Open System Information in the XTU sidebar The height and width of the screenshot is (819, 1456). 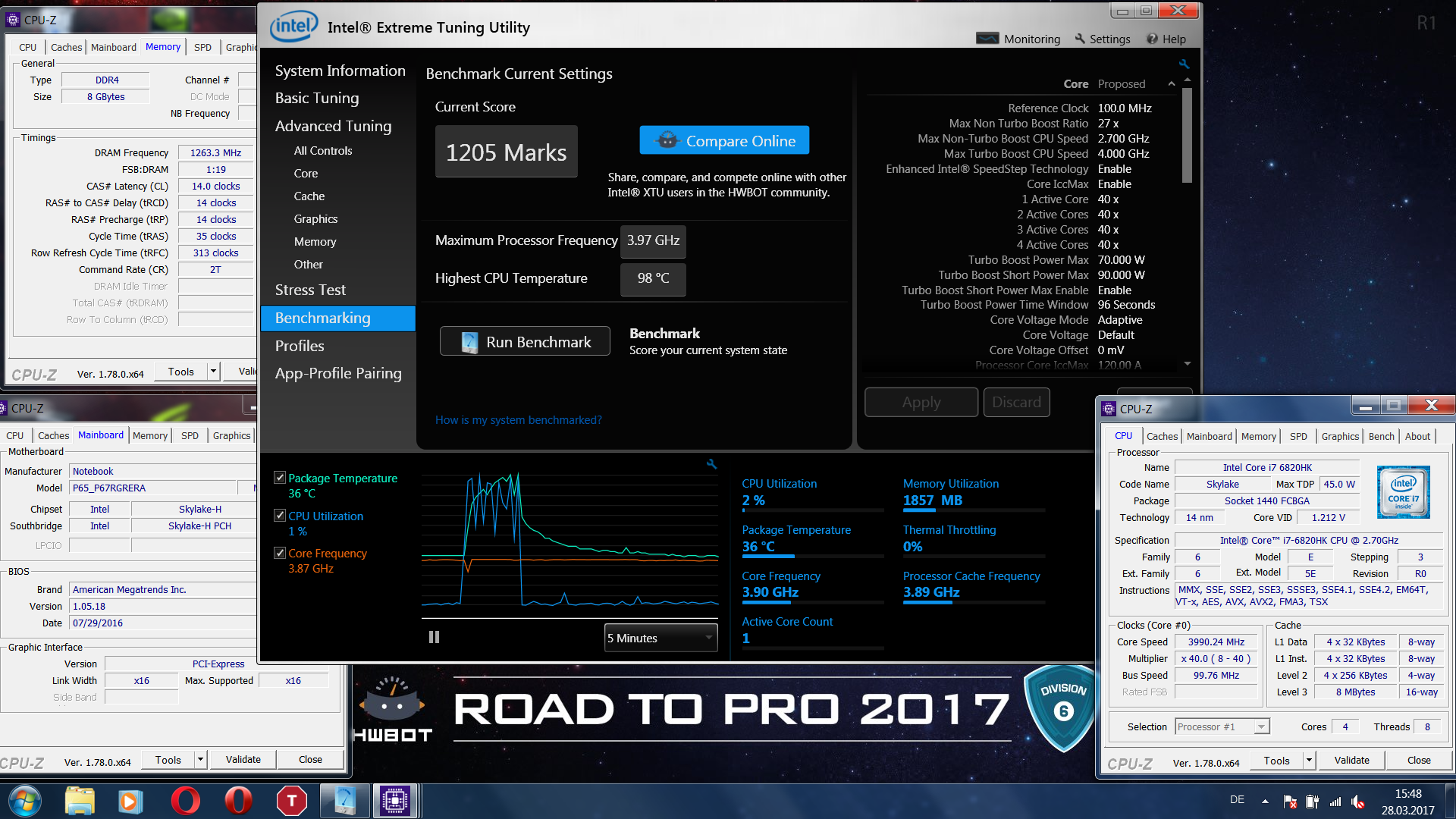tap(340, 71)
